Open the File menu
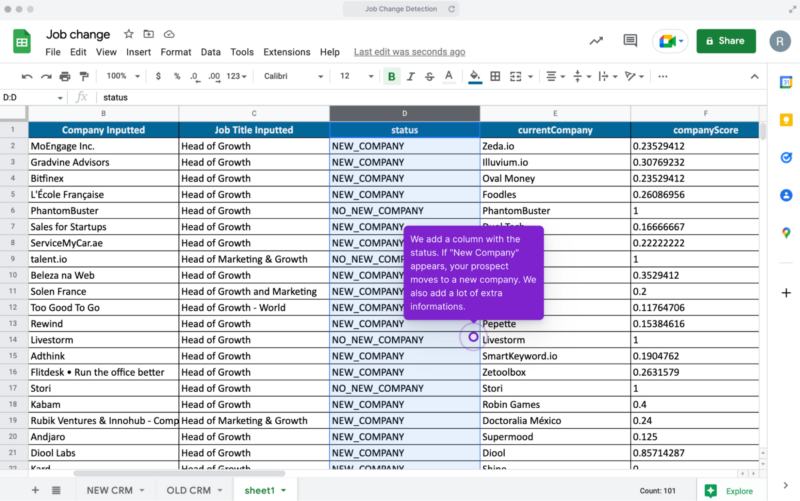 click(x=53, y=52)
